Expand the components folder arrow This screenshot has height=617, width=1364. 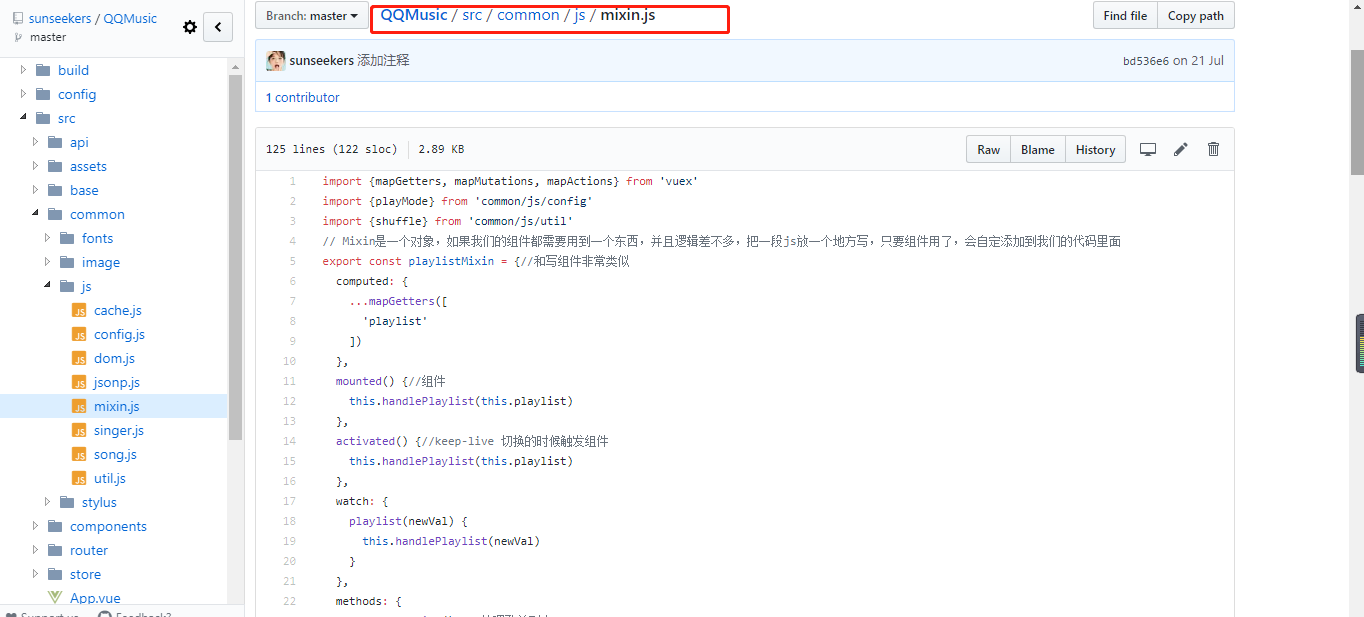[x=36, y=526]
